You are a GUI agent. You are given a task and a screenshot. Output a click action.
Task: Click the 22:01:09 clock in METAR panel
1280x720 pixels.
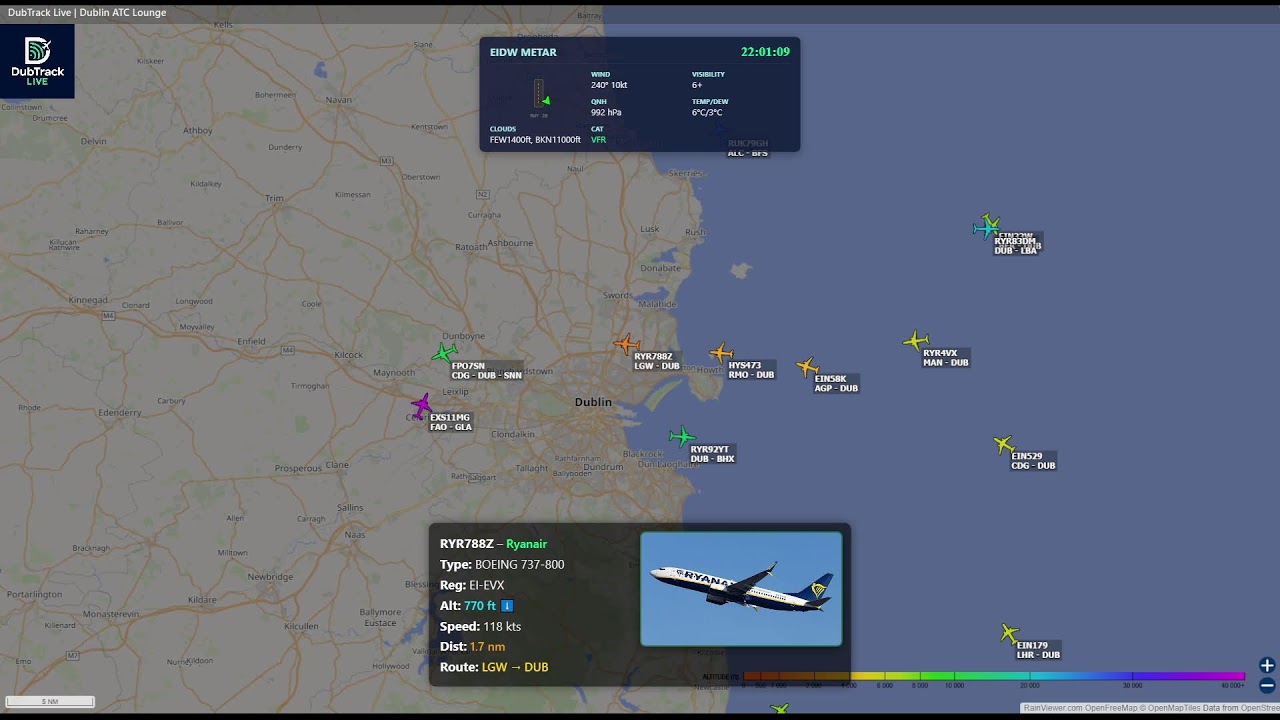point(765,52)
